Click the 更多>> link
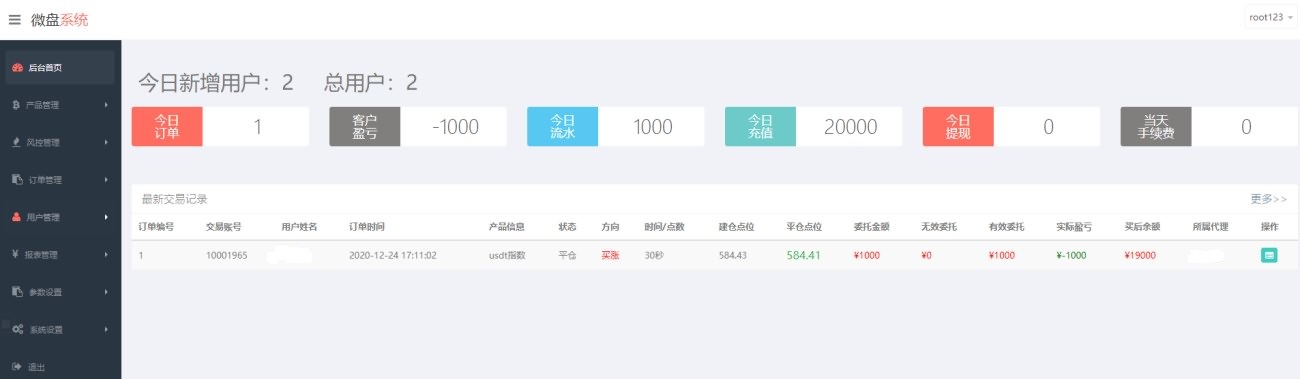 [1269, 199]
